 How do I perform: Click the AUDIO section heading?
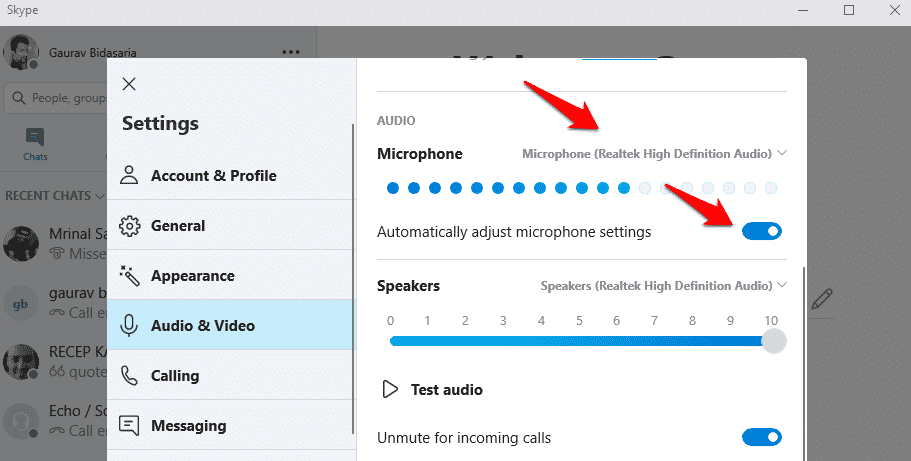pyautogui.click(x=396, y=121)
